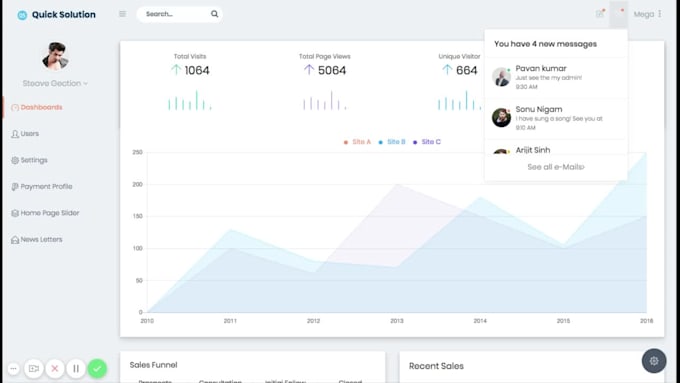Viewport: 680px width, 383px height.
Task: Cancel recording with the red X button
Action: pos(55,369)
